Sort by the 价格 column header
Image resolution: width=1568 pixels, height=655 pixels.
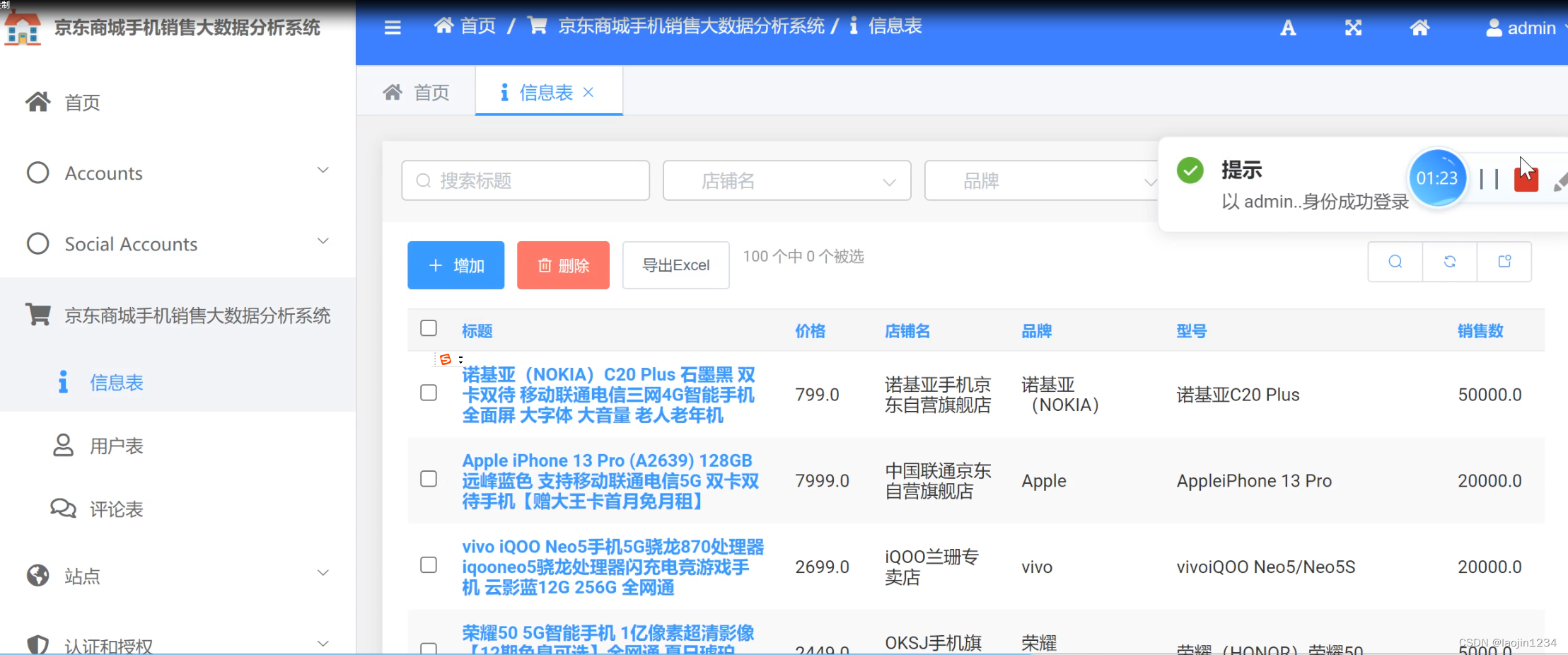point(811,331)
